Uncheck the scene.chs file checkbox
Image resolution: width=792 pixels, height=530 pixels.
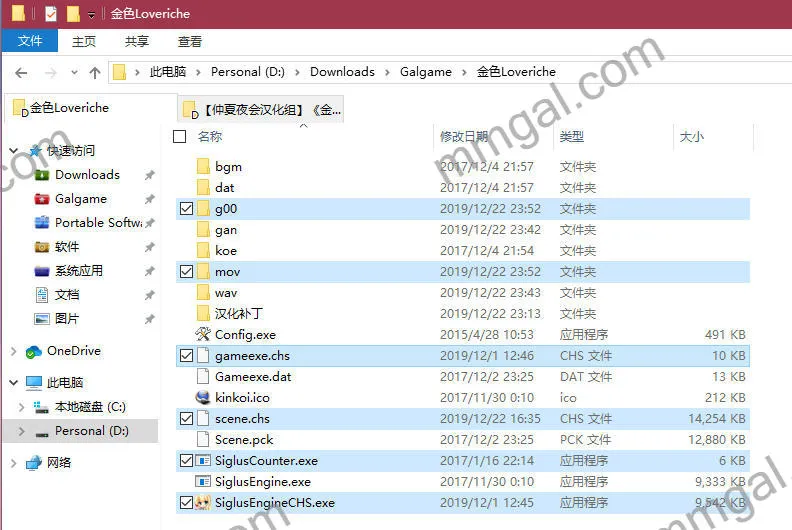click(185, 419)
